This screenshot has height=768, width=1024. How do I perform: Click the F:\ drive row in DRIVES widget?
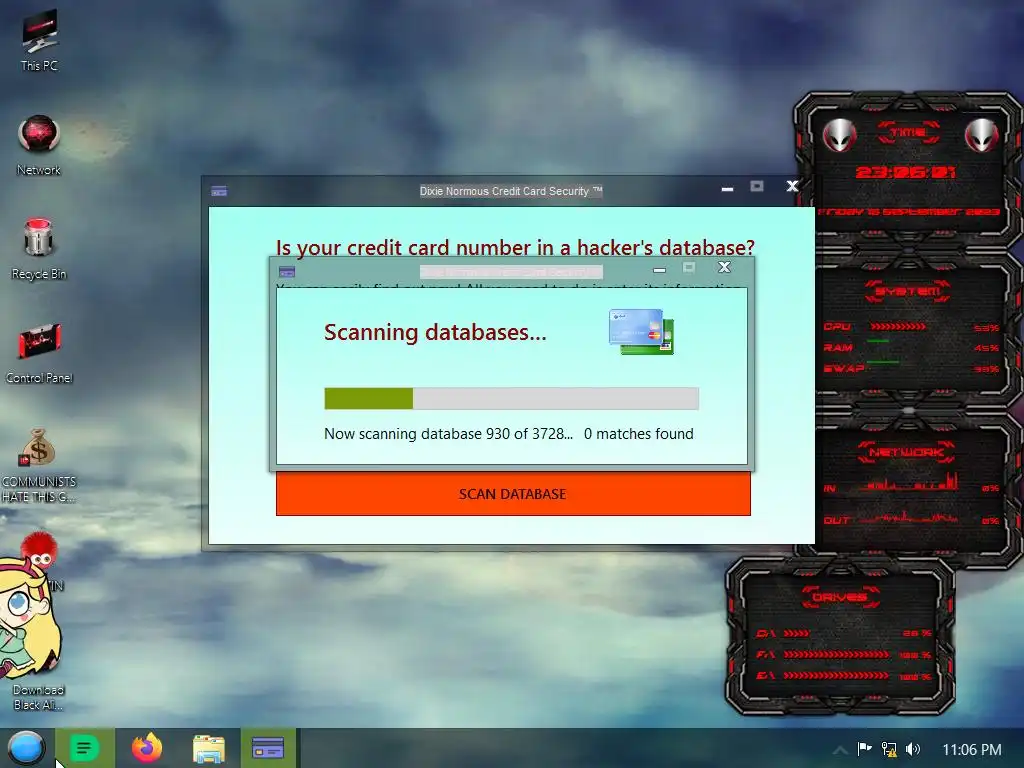pyautogui.click(x=844, y=654)
